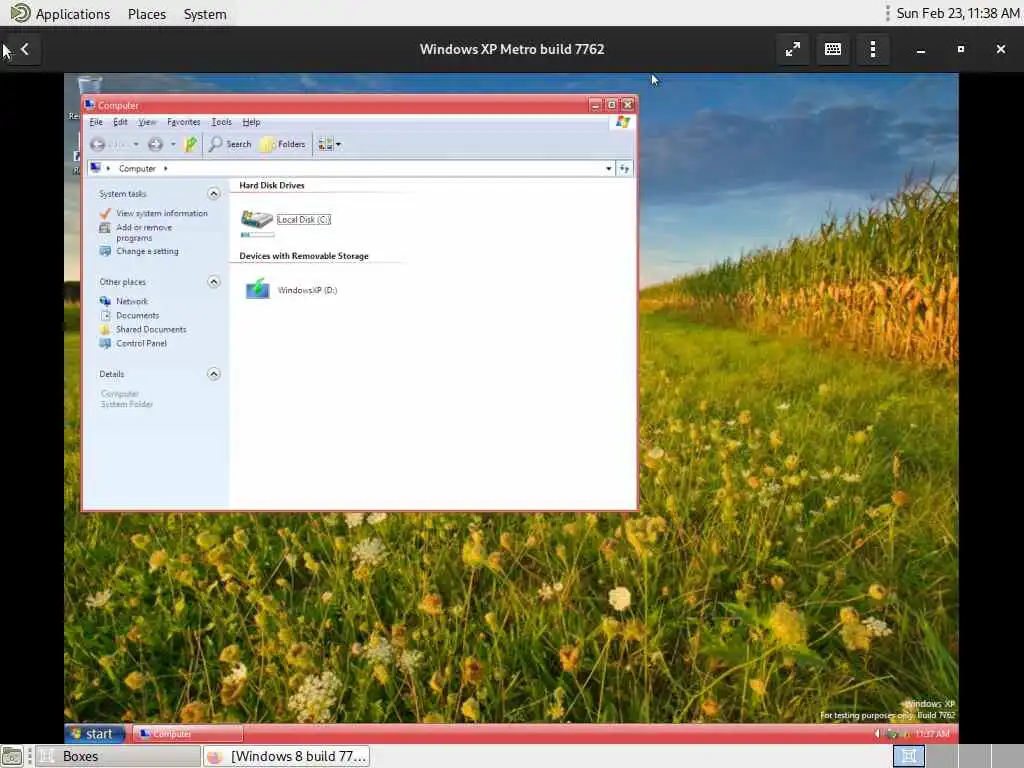Open the Views dropdown in toolbar

(330, 144)
